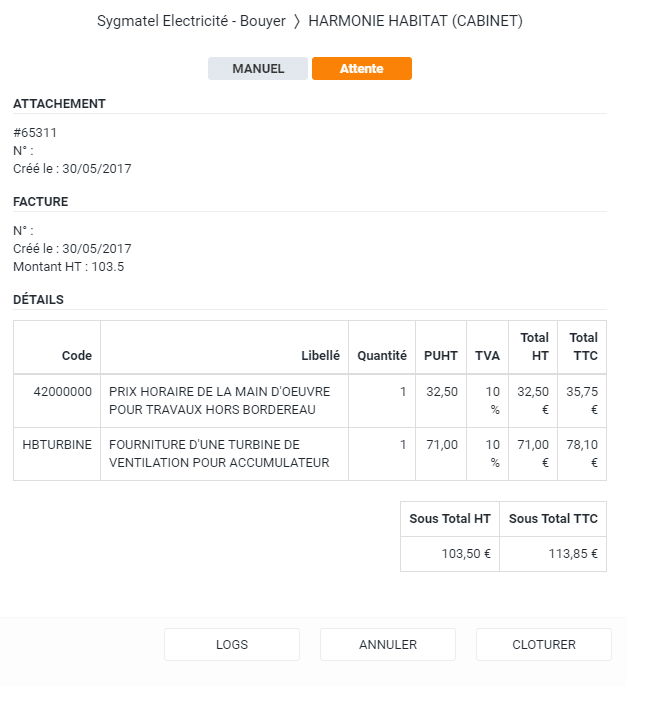This screenshot has width=645, height=713.
Task: Click the Code column header
Action: pyautogui.click(x=77, y=356)
